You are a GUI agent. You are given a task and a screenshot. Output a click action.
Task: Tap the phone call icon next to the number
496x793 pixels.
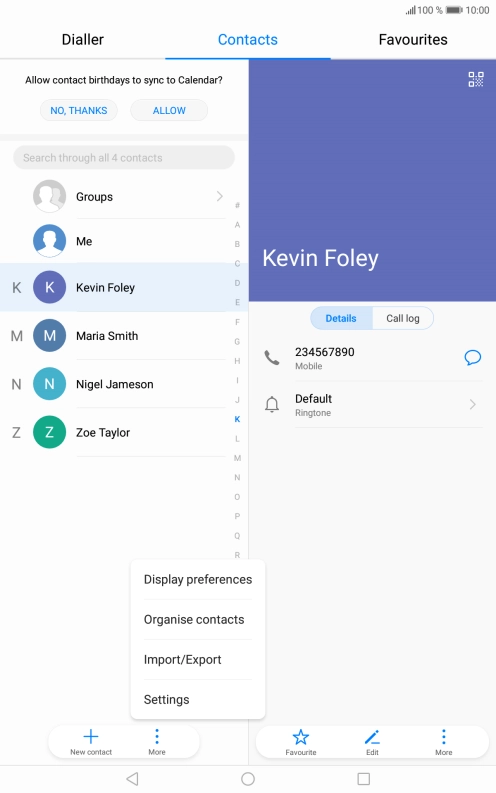click(x=272, y=358)
